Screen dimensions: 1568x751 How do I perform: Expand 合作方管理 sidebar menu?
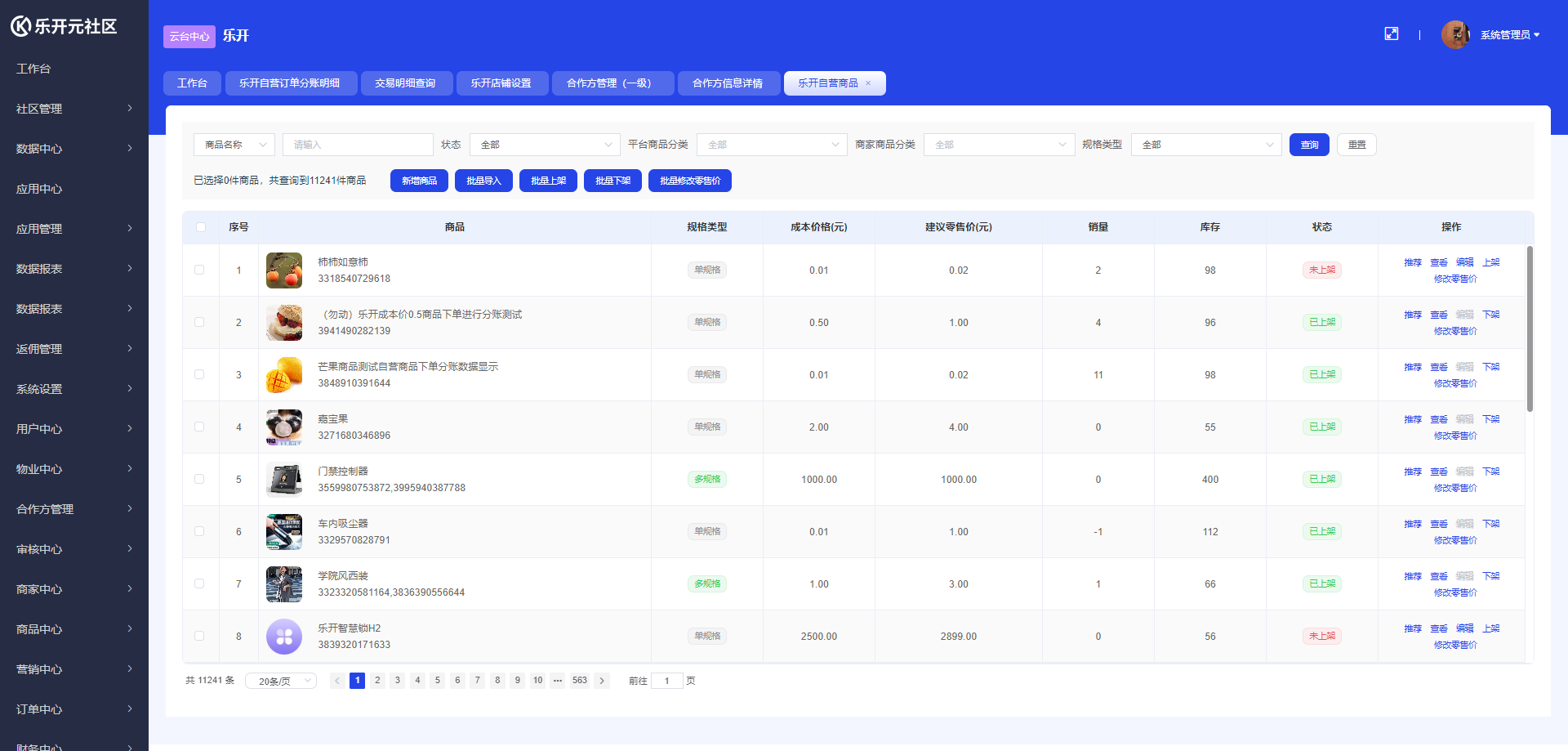point(74,509)
